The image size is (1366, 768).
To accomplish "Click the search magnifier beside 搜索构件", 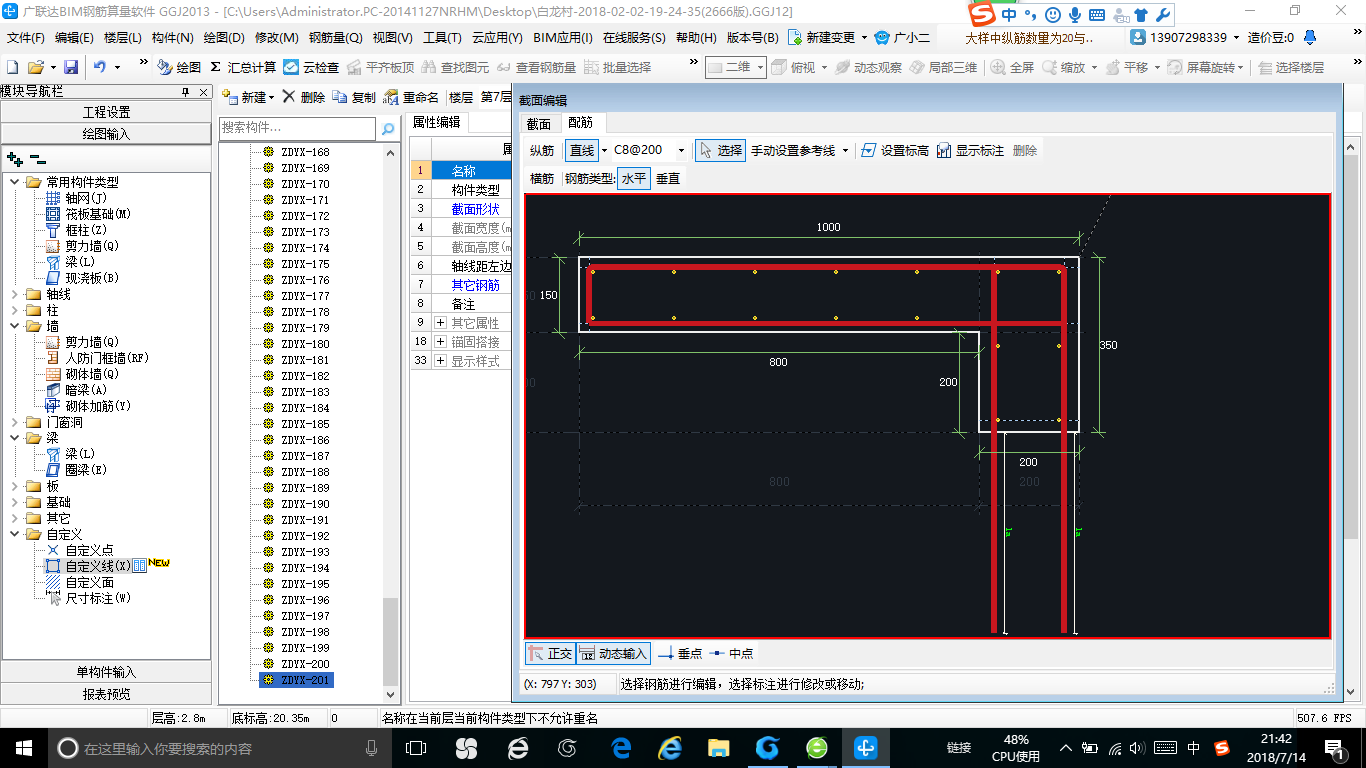I will pyautogui.click(x=388, y=129).
